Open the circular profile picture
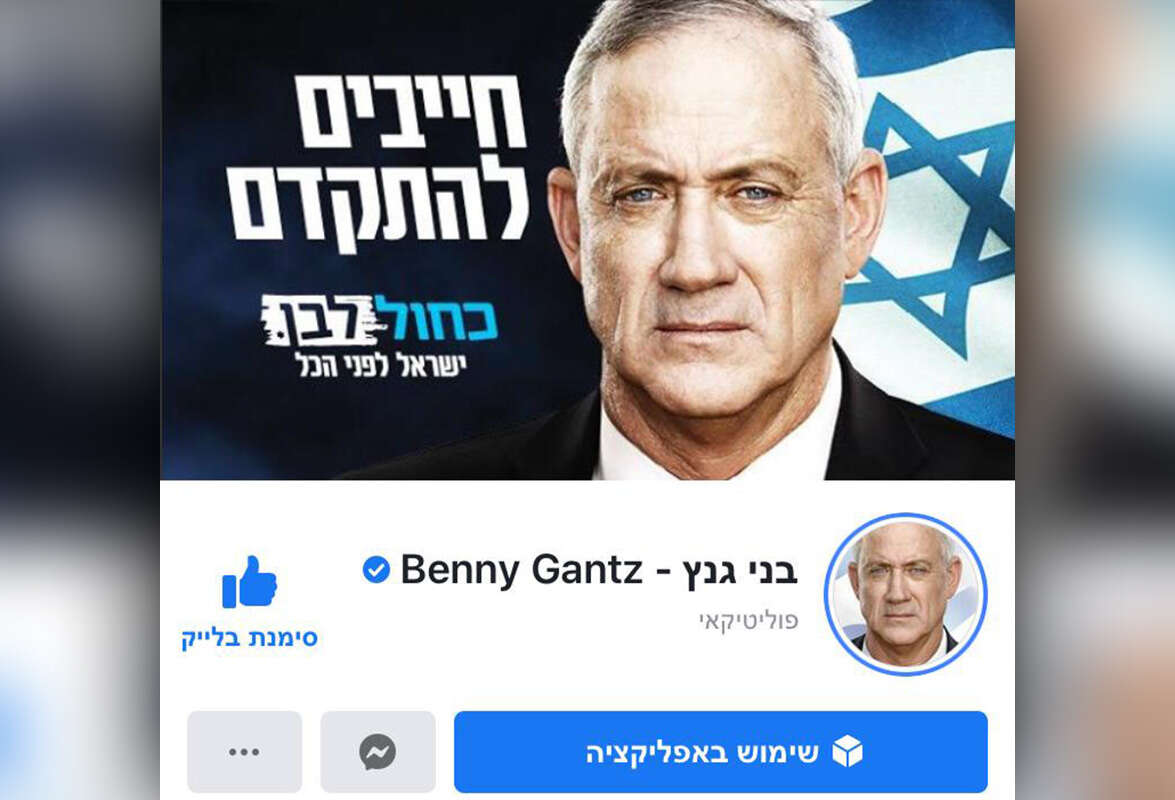This screenshot has height=800, width=1175. coord(905,594)
